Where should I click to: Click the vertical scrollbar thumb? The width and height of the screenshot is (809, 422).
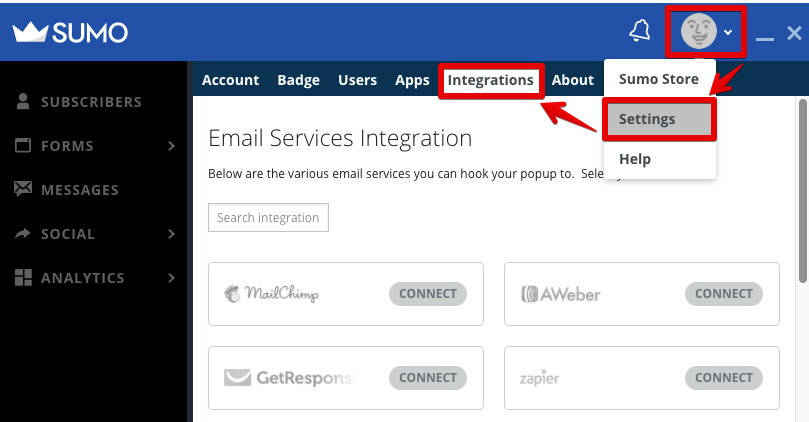[803, 191]
